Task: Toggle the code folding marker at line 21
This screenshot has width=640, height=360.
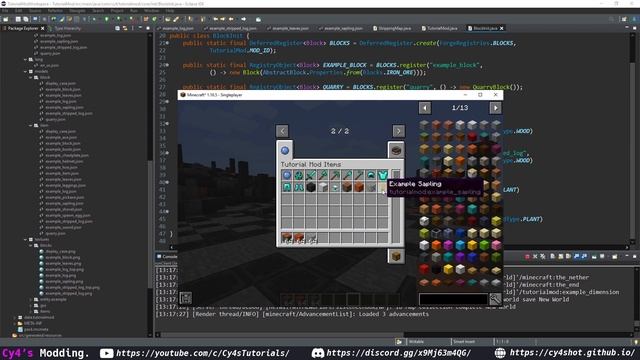Action: 167,43
